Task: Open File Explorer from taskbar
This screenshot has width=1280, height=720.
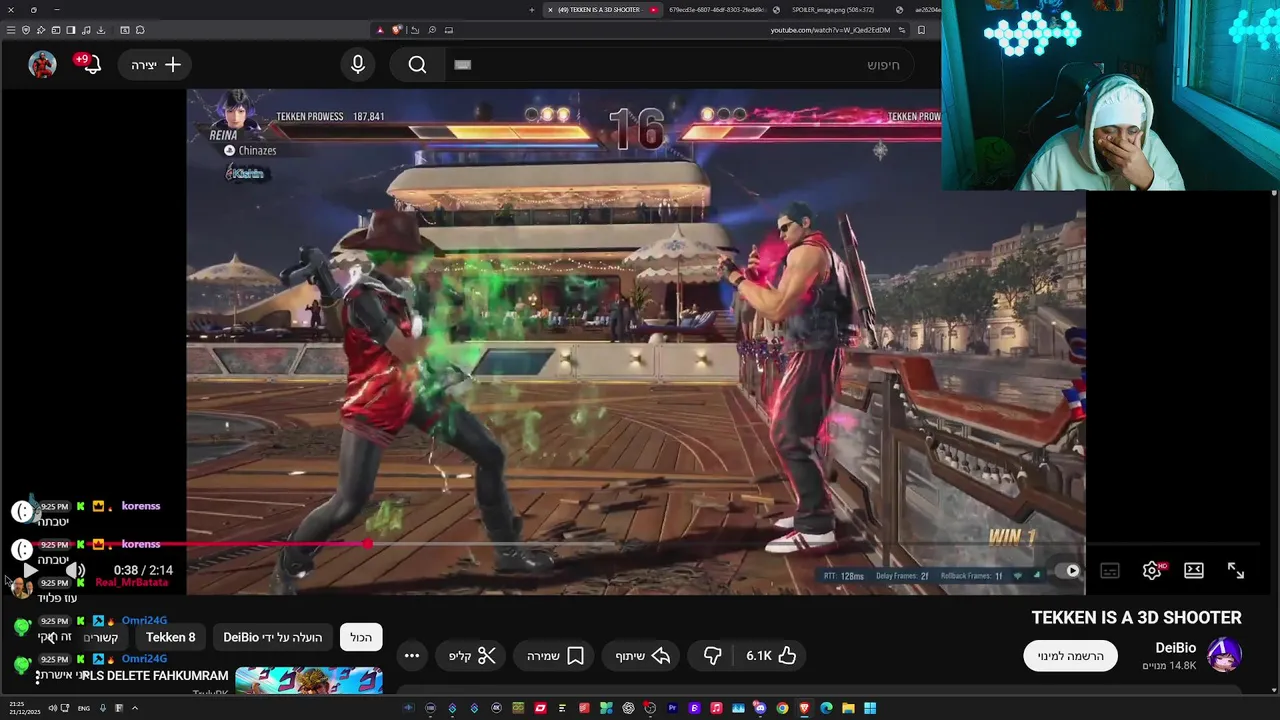Action: tap(848, 709)
